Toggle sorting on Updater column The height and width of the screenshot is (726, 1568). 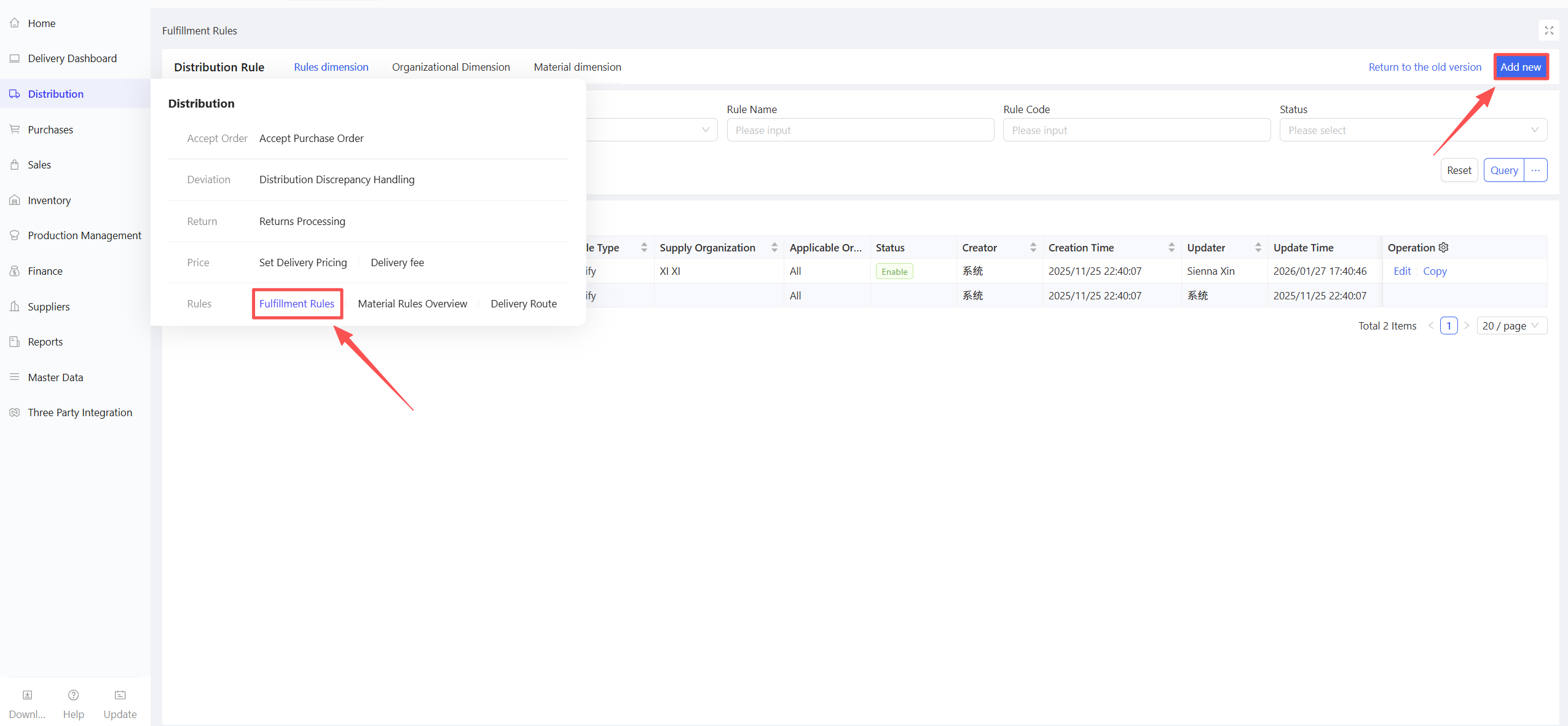(x=1258, y=247)
